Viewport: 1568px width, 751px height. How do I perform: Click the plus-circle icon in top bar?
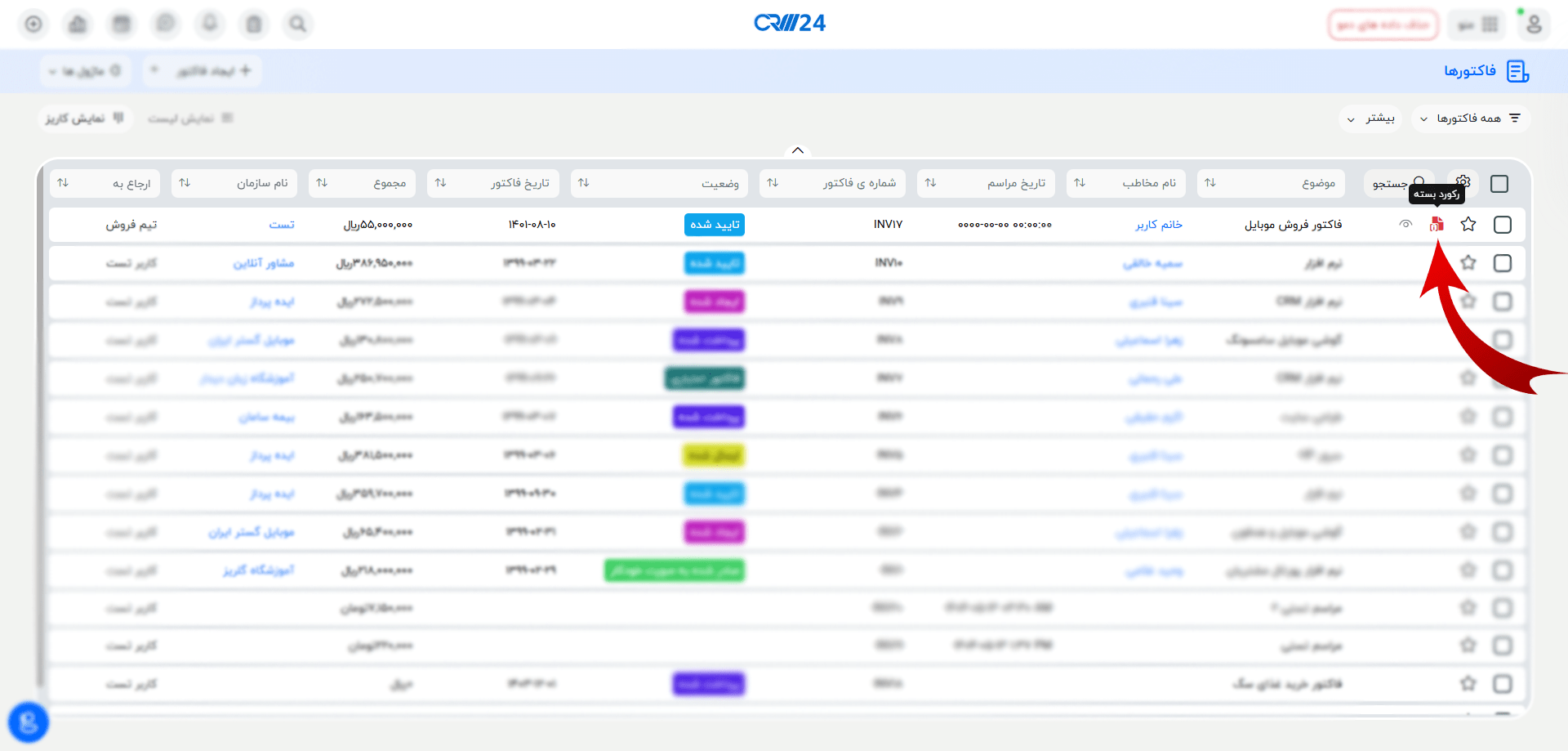click(33, 25)
